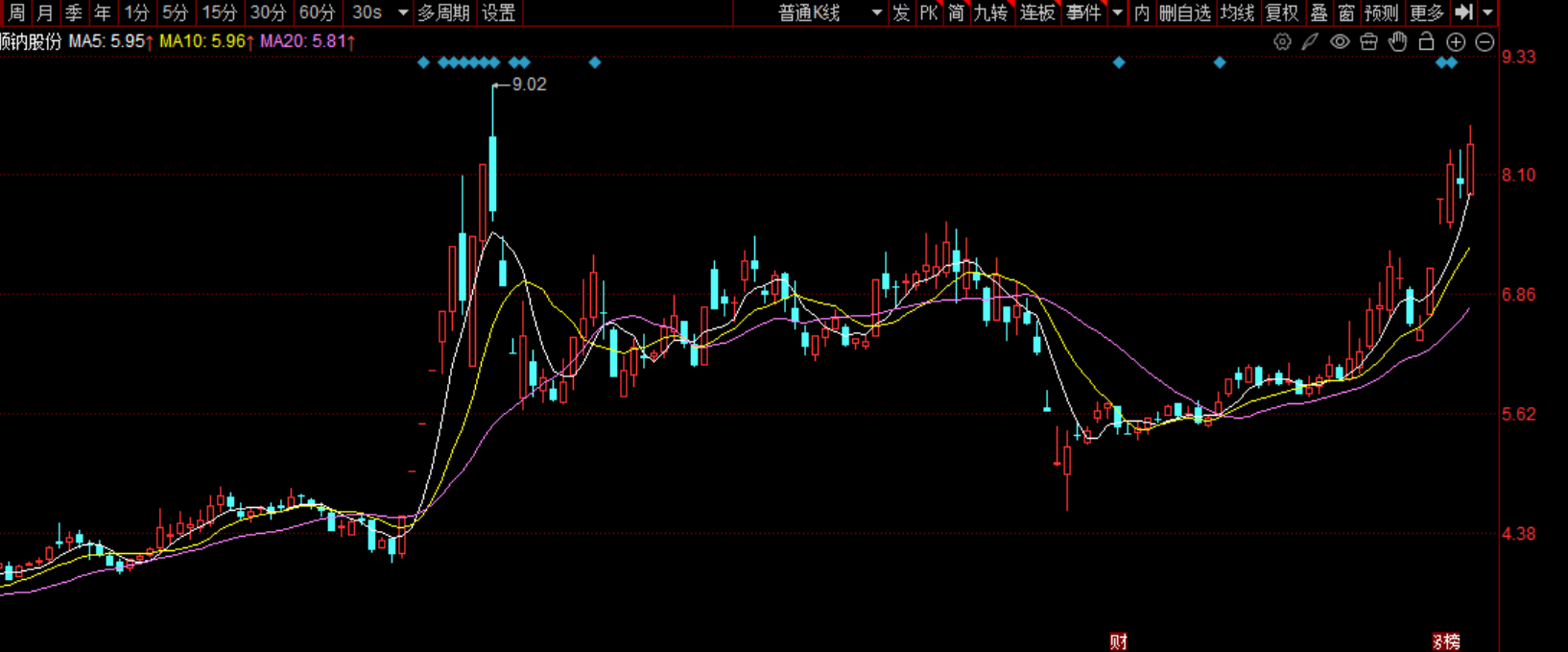Viewport: 1568px width, 652px height.
Task: Click the 4.38 price axis label
Action: pyautogui.click(x=1519, y=533)
